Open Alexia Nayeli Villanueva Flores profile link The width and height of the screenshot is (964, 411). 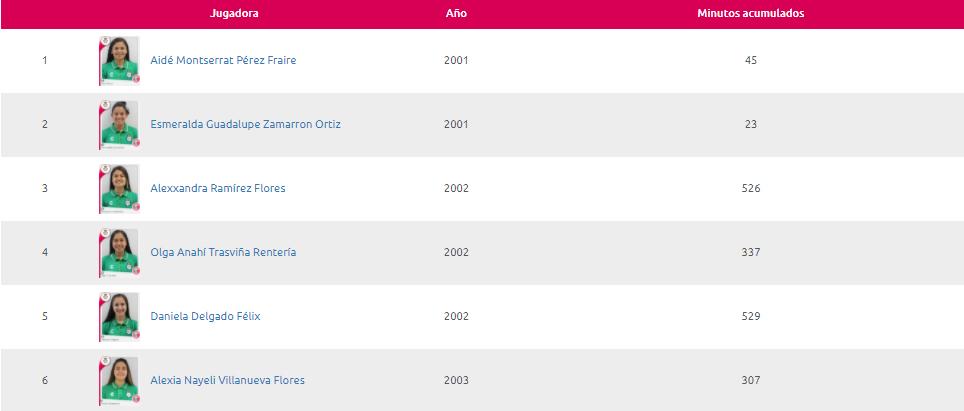coord(227,380)
